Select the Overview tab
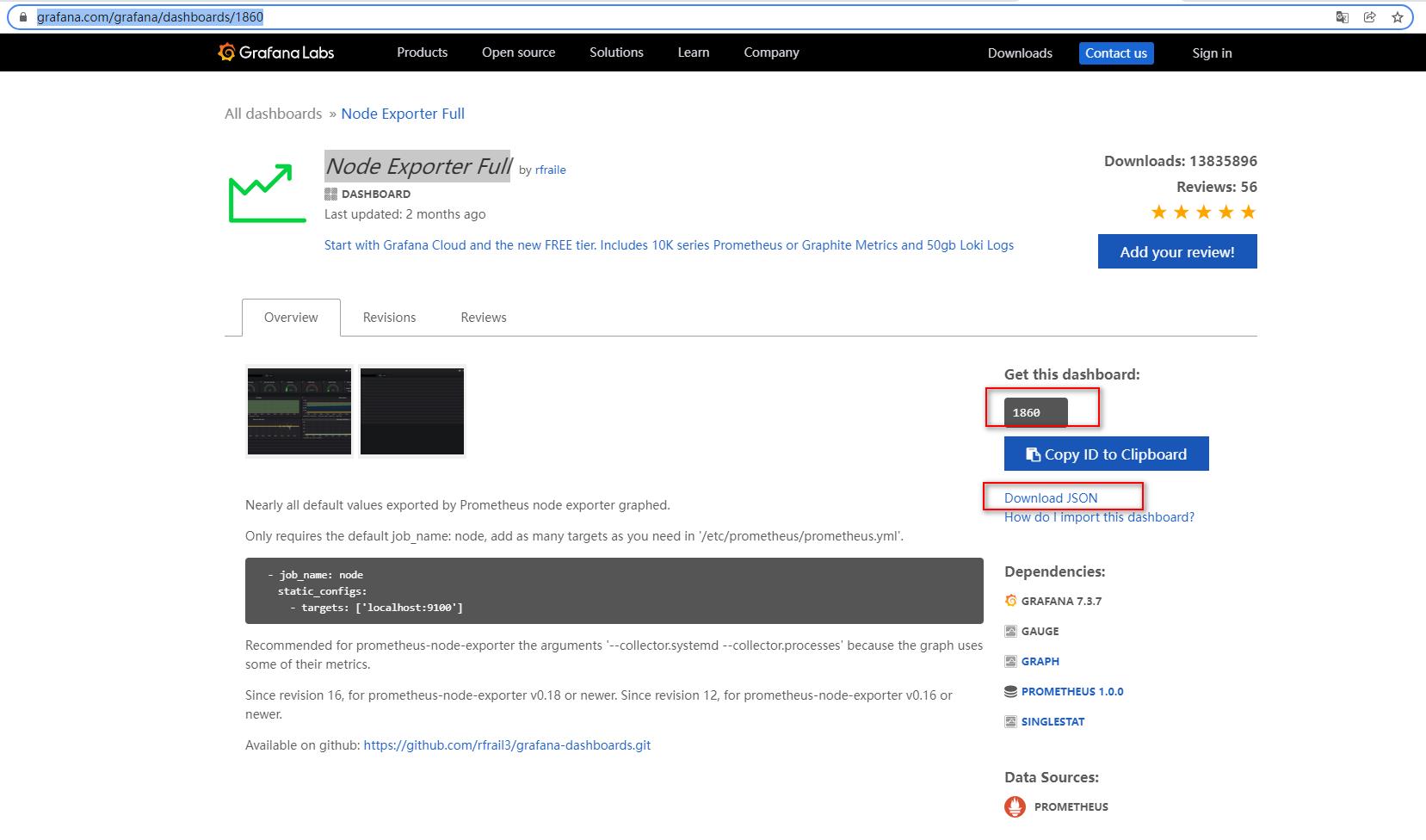Viewport: 1426px width, 840px height. (x=291, y=318)
